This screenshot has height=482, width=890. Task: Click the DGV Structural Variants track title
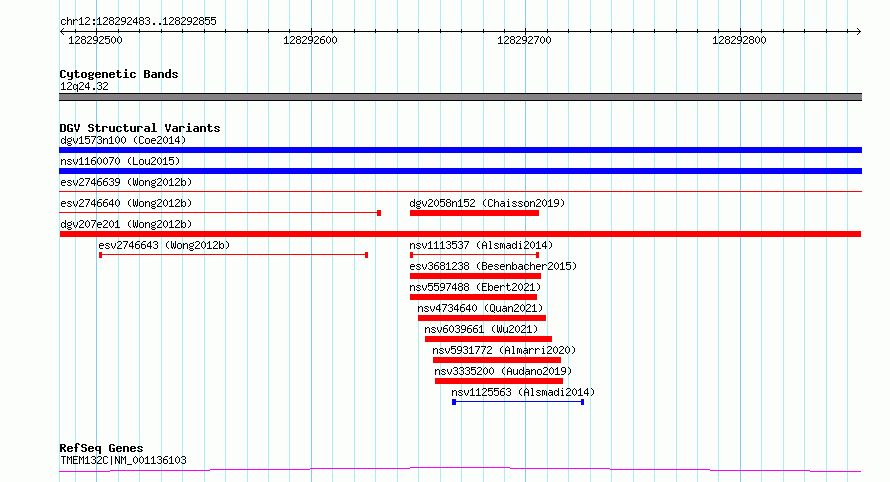point(140,128)
